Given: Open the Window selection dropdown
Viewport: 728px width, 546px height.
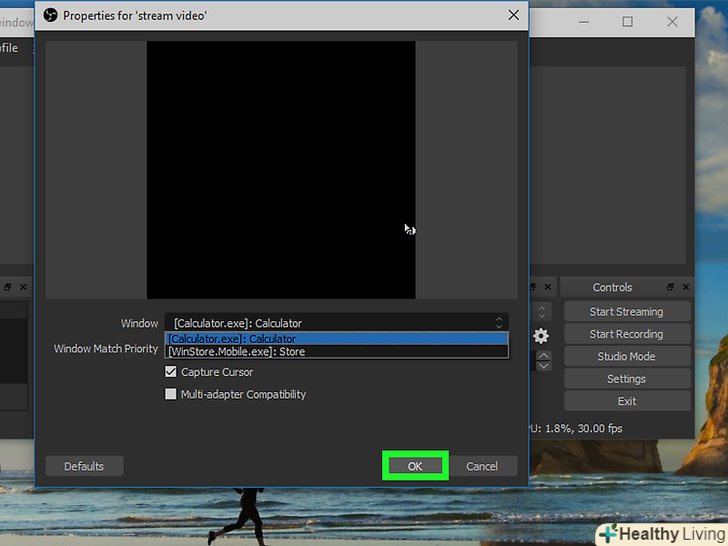Looking at the screenshot, I should click(x=336, y=323).
